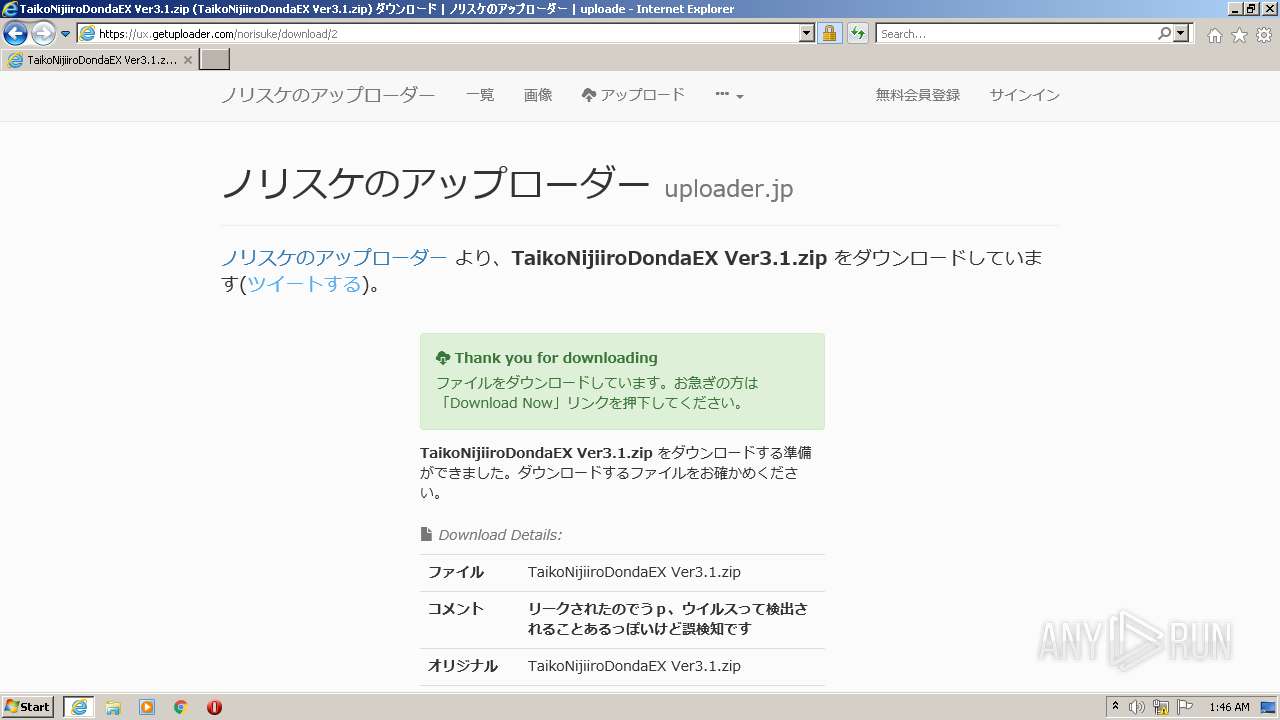Refresh the page with the refresh icon

[x=858, y=33]
